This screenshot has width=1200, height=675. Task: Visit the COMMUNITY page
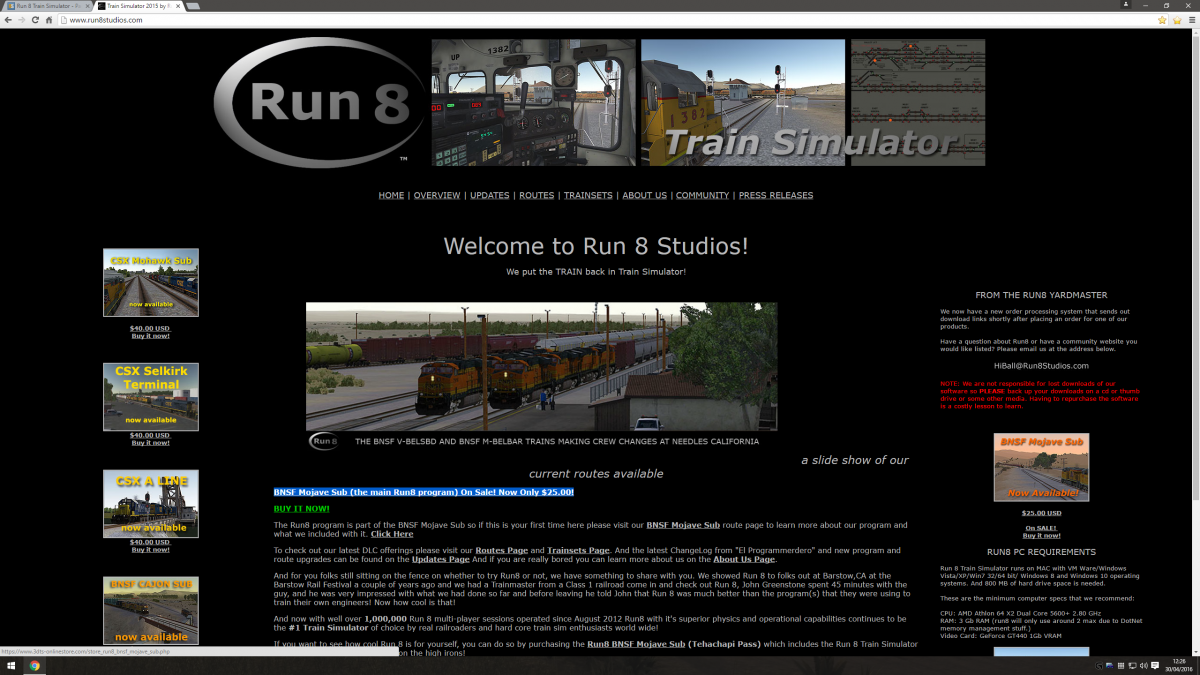tap(702, 195)
